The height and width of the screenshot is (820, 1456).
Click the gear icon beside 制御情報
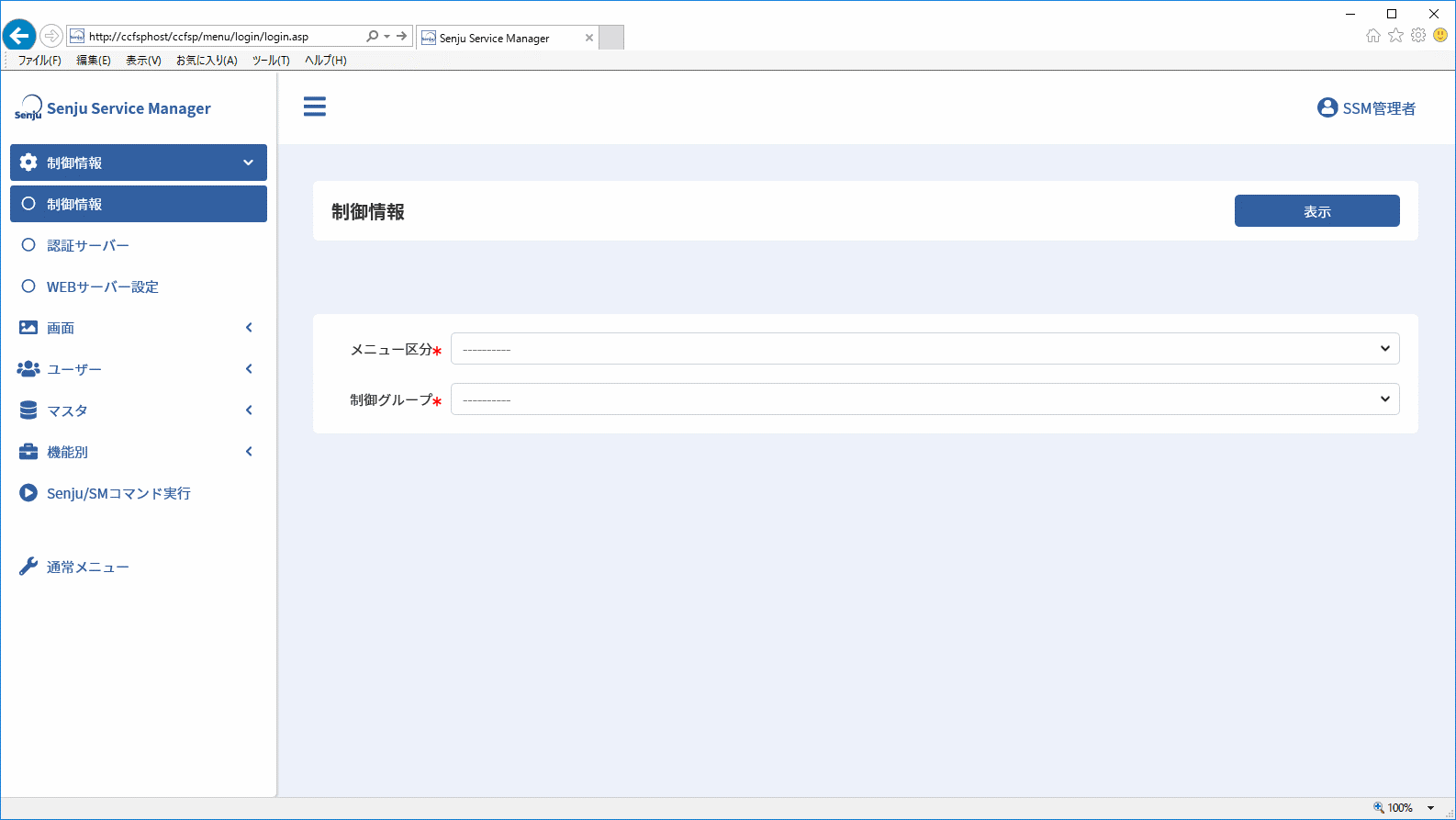pyautogui.click(x=28, y=163)
